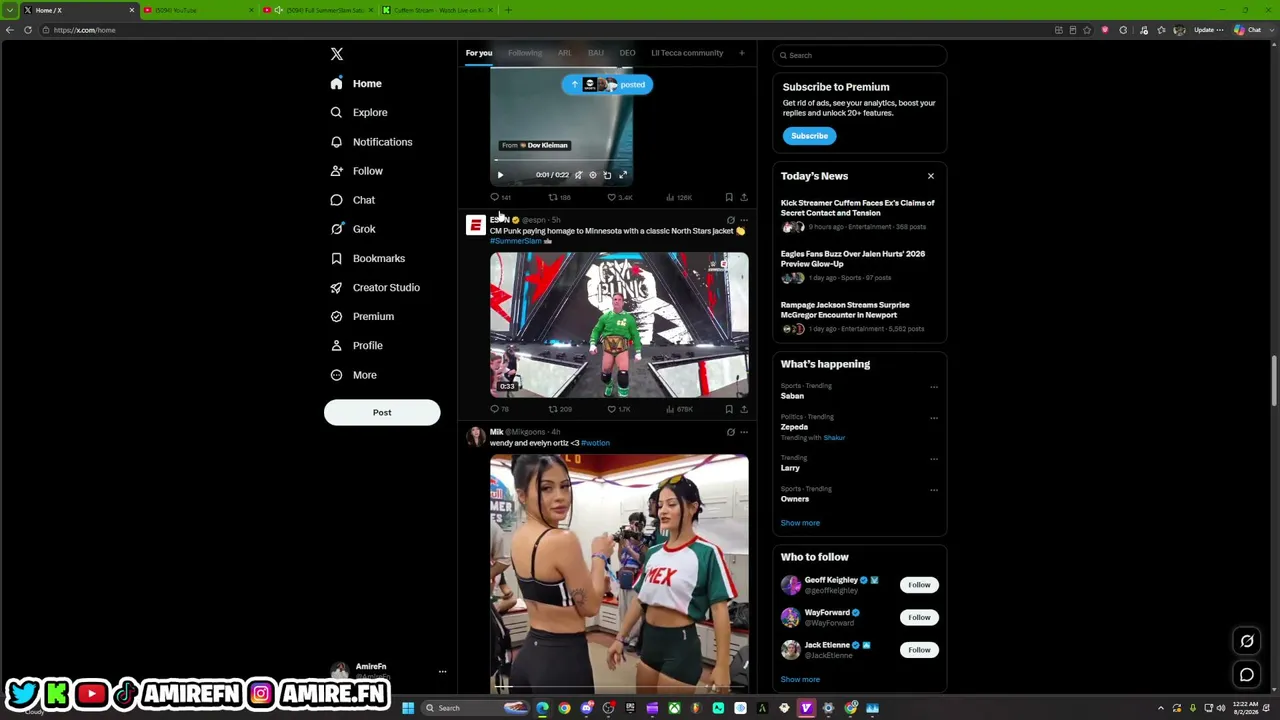Follow Geoff Keighley
Viewport: 1280px width, 720px height.
(x=919, y=585)
